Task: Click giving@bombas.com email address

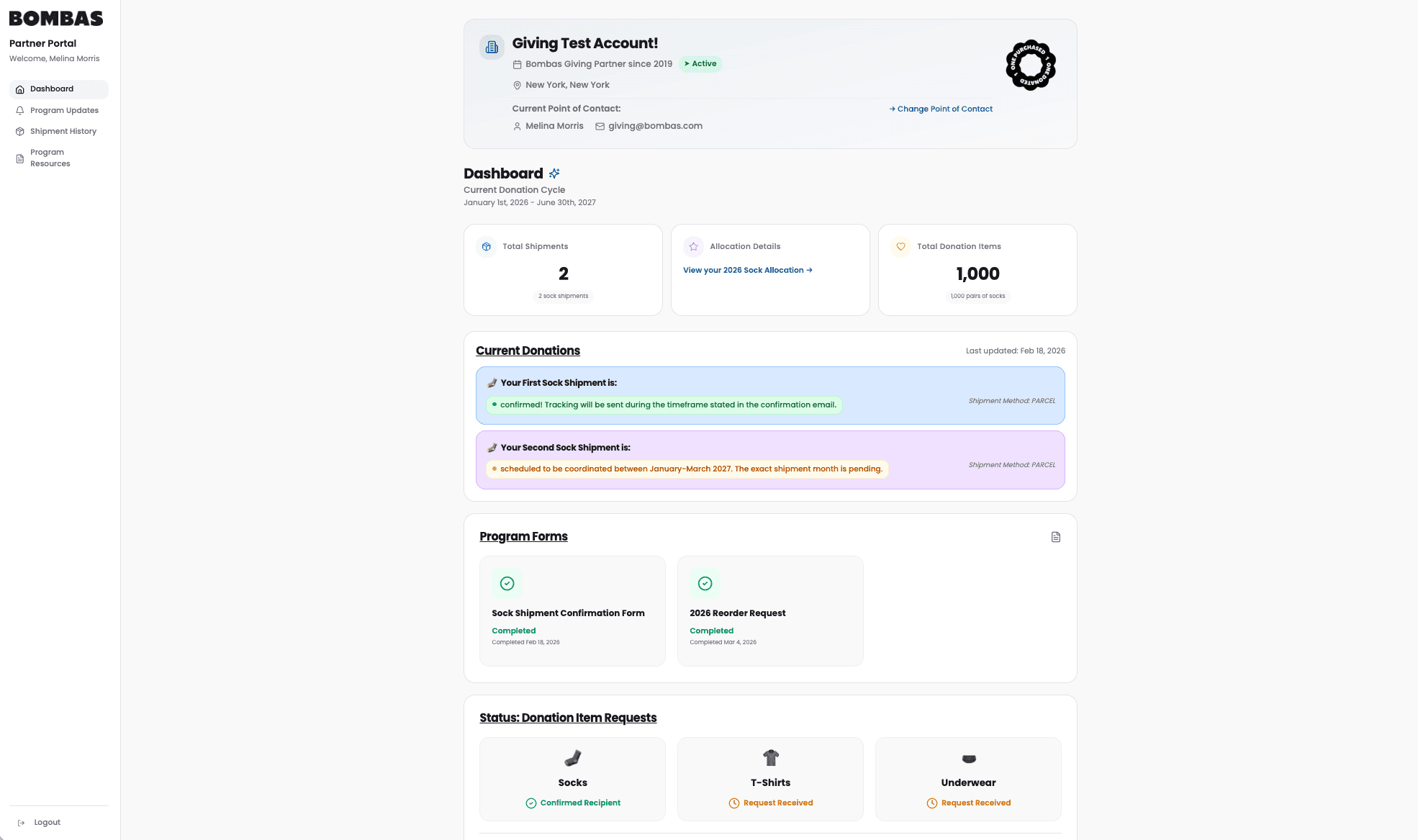Action: tap(655, 126)
